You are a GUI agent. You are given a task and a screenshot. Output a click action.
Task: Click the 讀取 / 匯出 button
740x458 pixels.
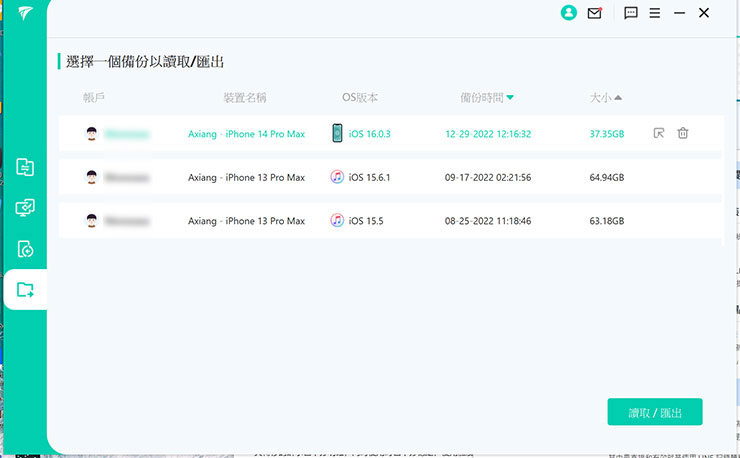655,412
